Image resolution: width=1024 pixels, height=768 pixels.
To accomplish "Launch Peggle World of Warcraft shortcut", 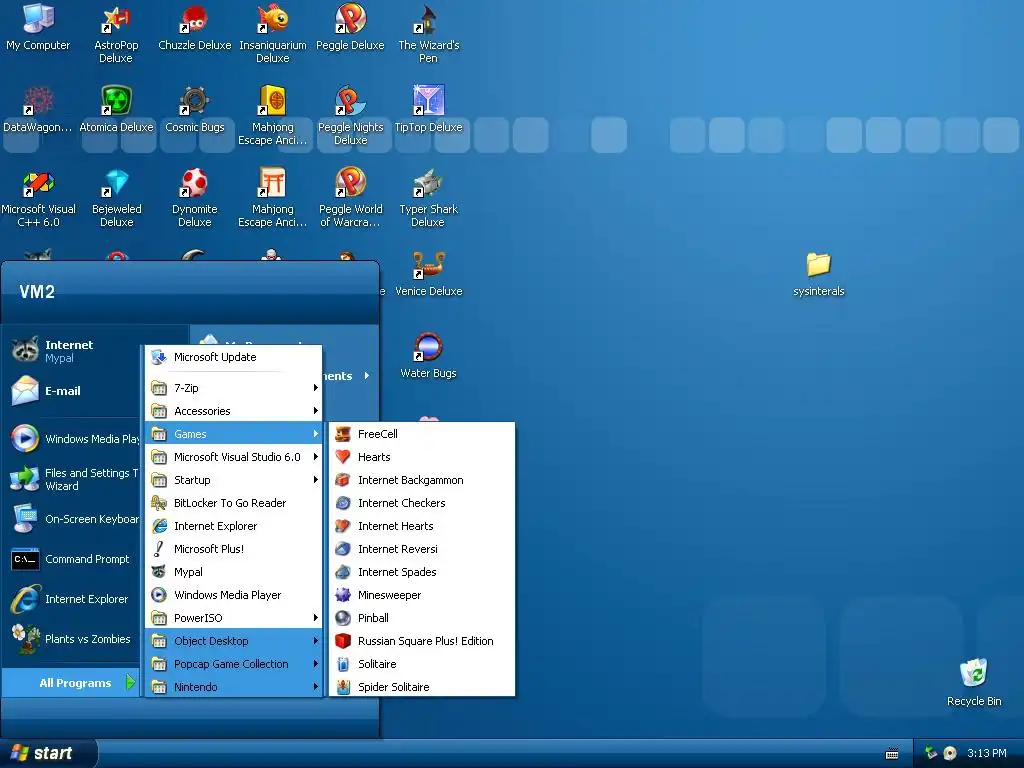I will [x=350, y=198].
